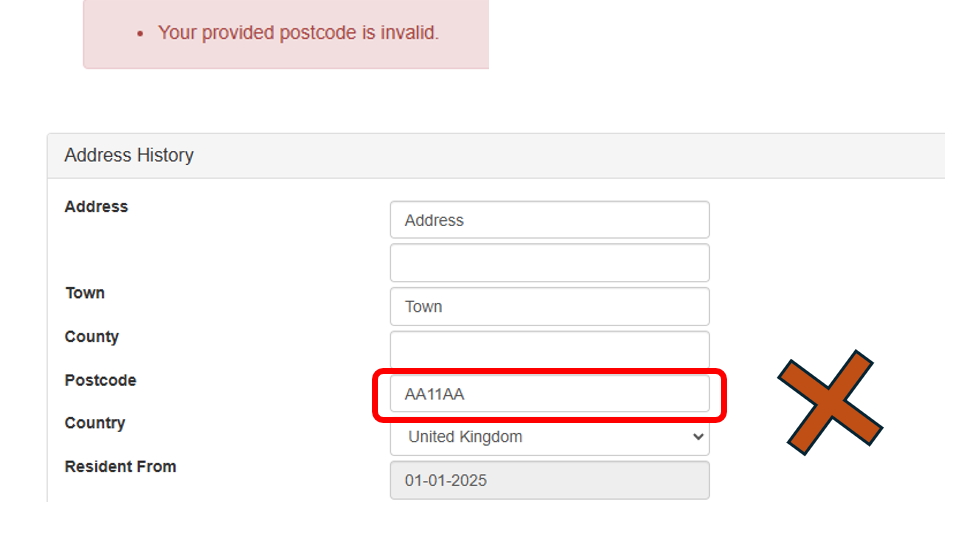
Task: Click the Postcode field label
Action: click(100, 380)
